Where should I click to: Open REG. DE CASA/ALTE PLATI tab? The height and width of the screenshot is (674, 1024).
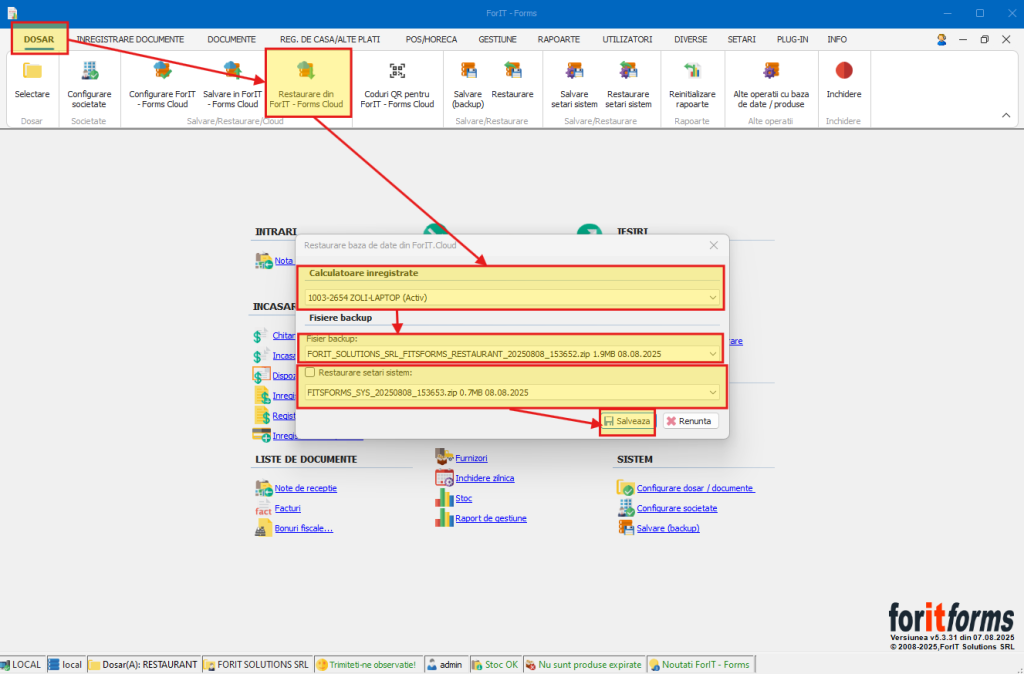(x=330, y=39)
